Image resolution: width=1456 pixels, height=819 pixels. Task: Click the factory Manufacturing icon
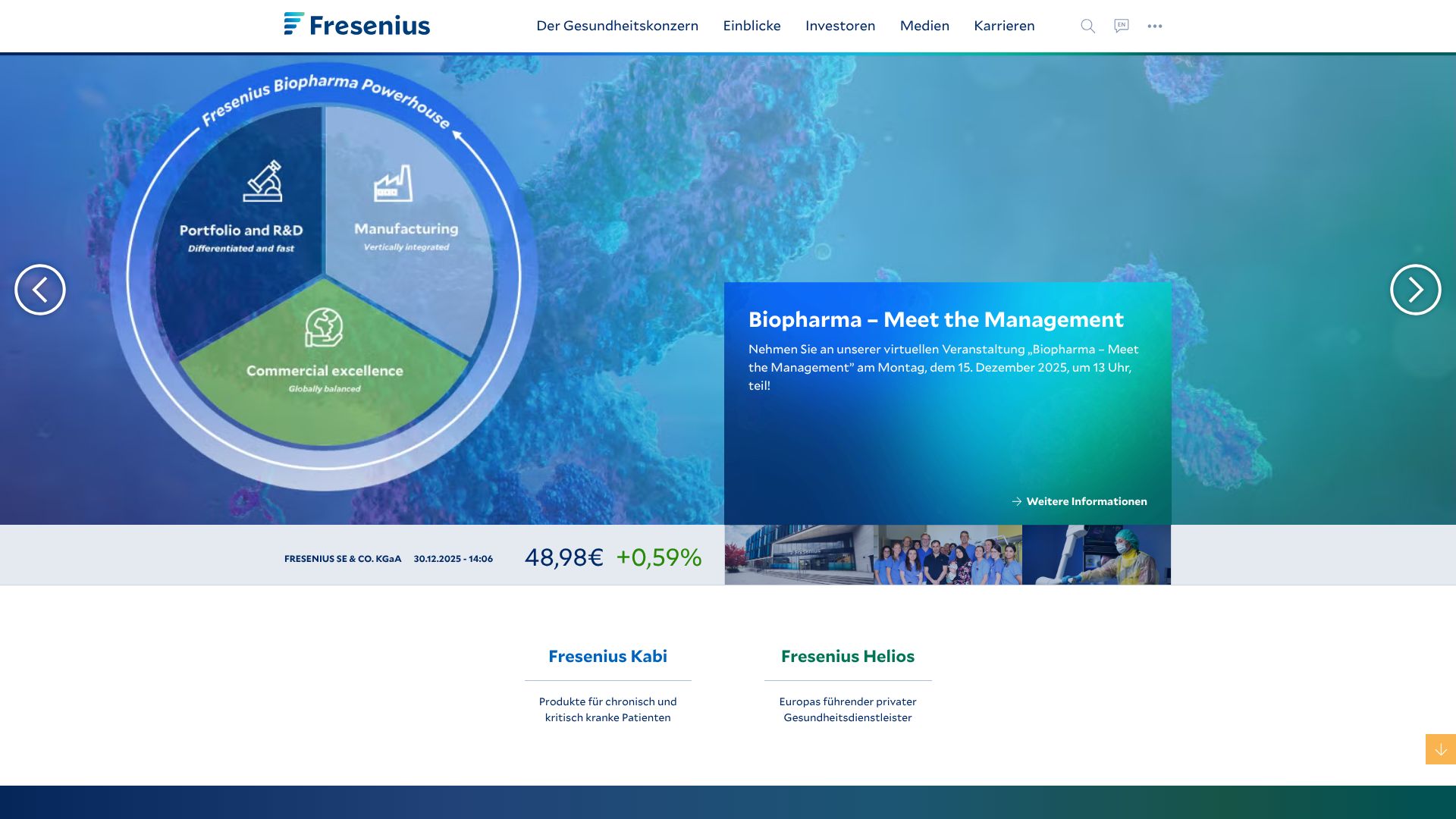click(393, 184)
